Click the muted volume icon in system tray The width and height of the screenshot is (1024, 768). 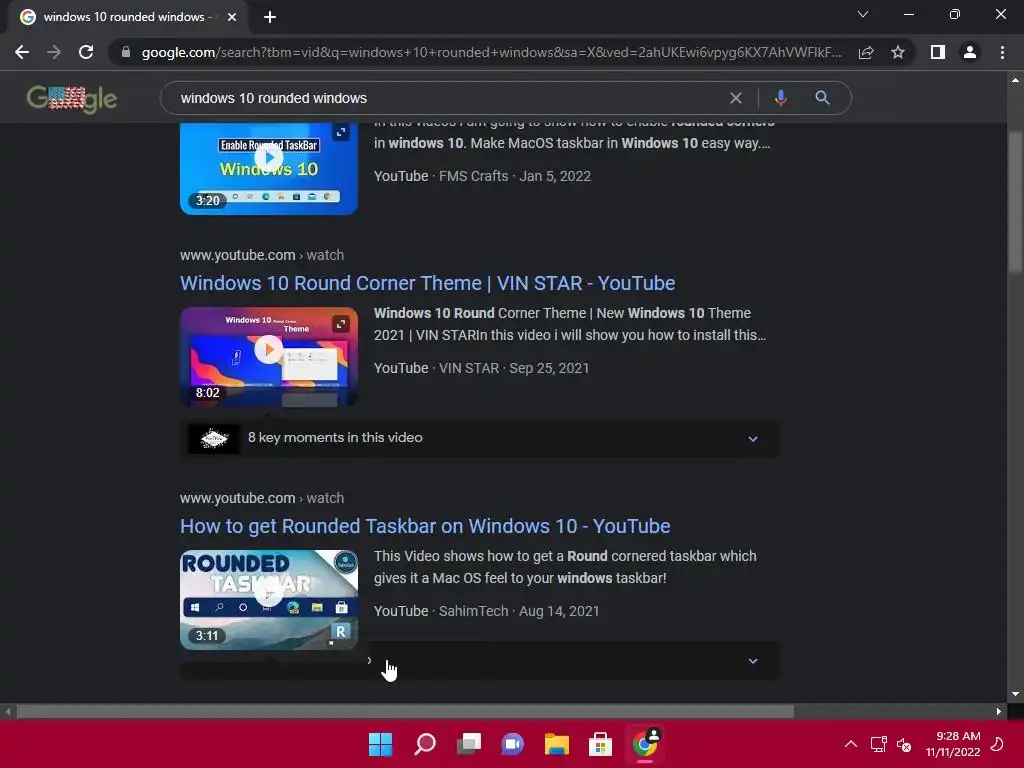tap(904, 744)
